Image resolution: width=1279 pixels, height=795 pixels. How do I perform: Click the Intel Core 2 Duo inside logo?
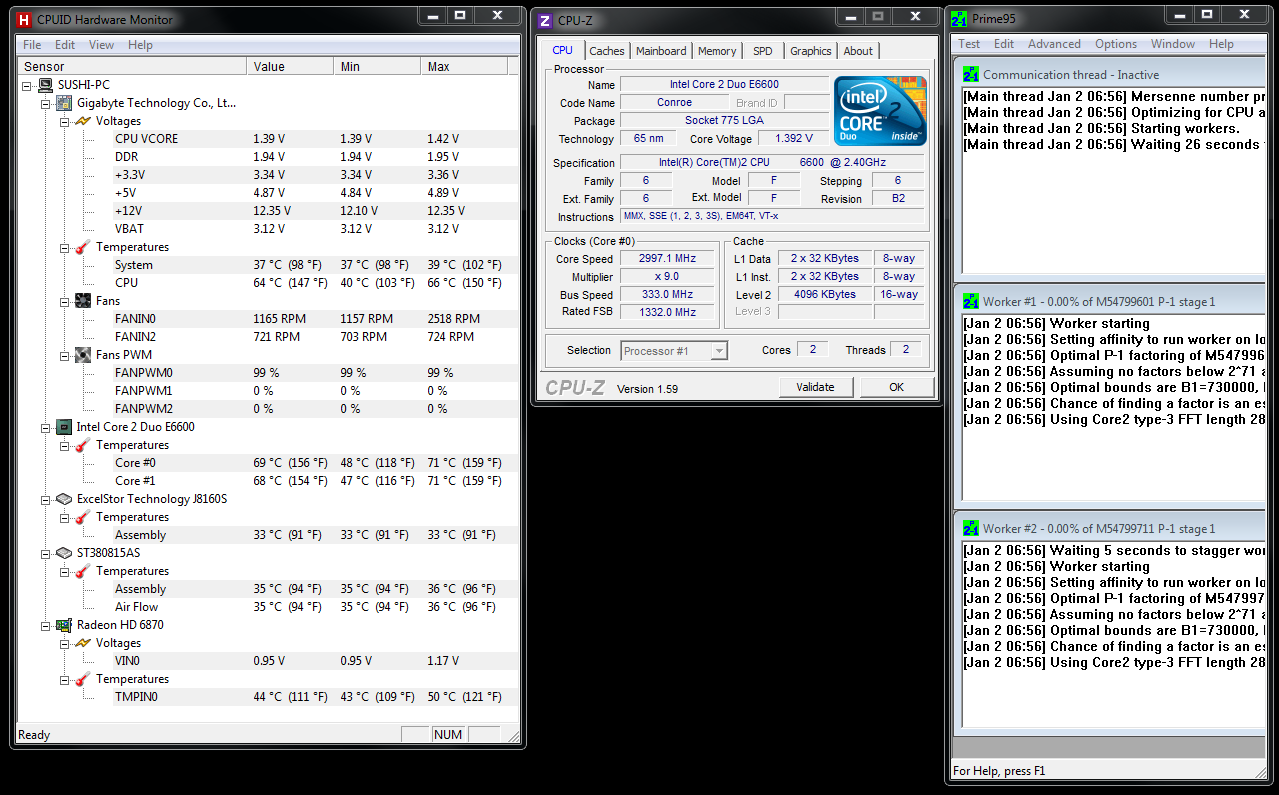tap(880, 111)
